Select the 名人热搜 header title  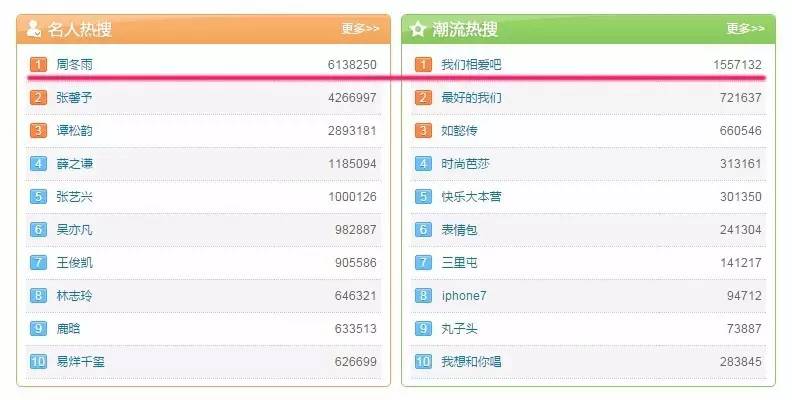pyautogui.click(x=80, y=29)
